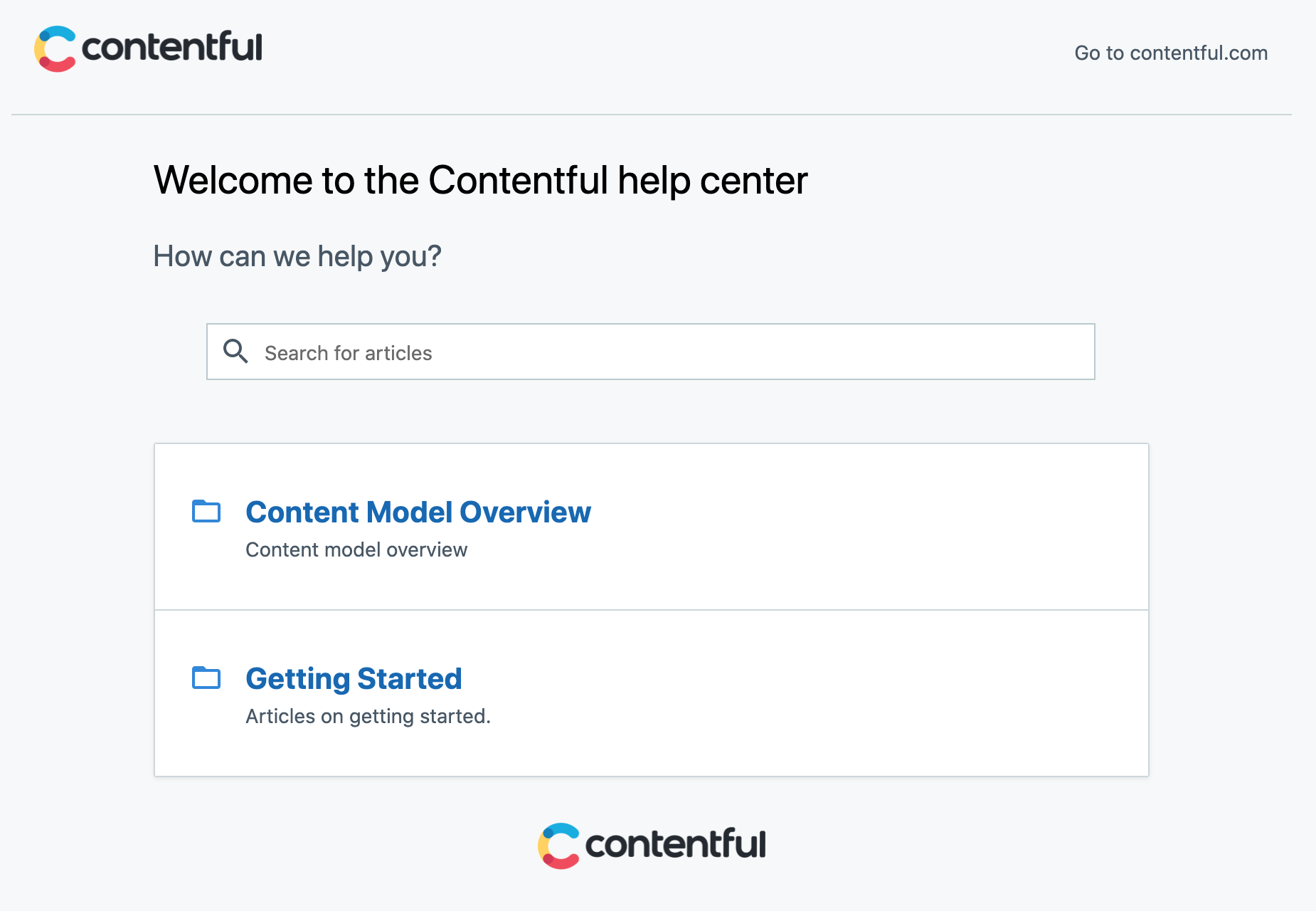1316x911 pixels.
Task: Open the Go to contentful.com link
Action: pos(1171,53)
